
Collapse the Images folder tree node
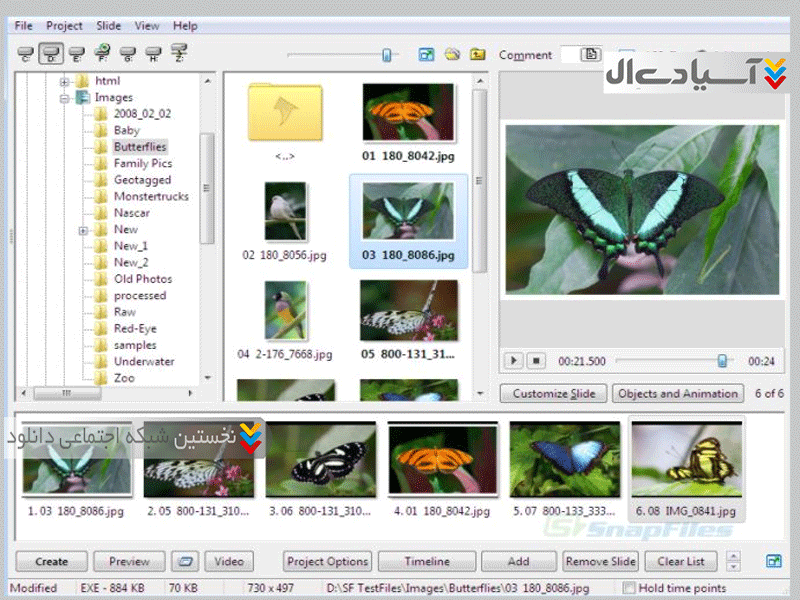tap(65, 98)
